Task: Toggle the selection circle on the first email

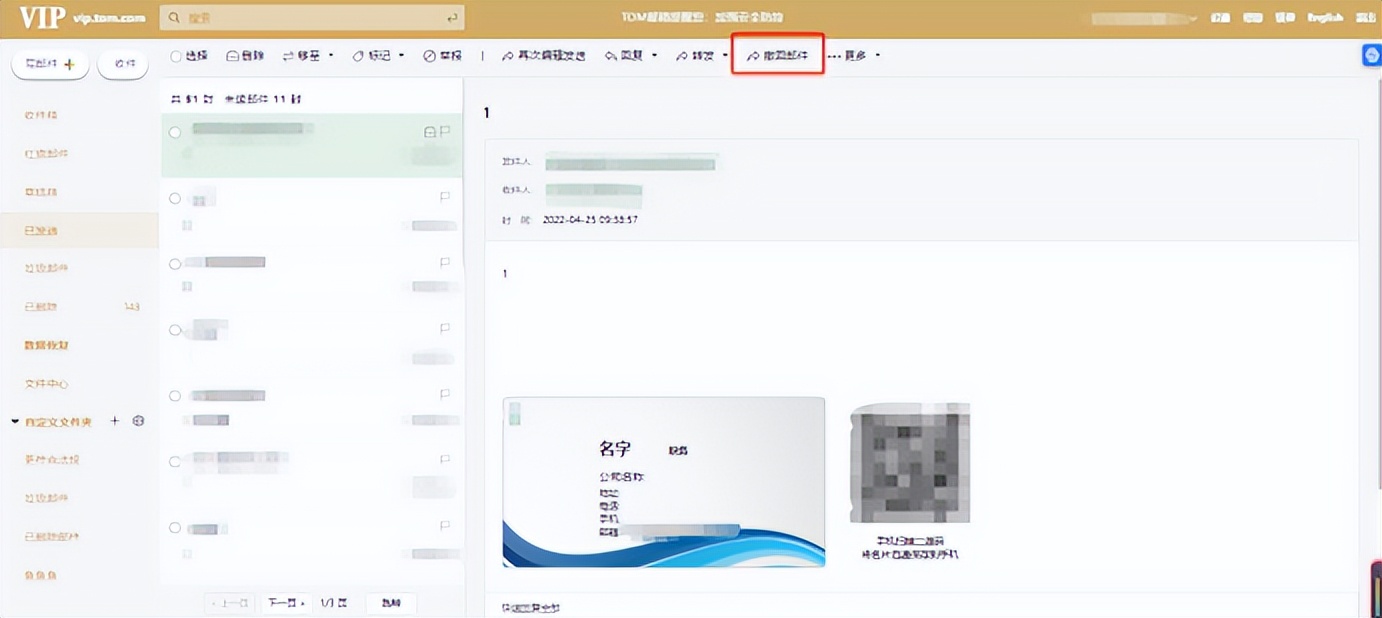Action: [x=175, y=131]
